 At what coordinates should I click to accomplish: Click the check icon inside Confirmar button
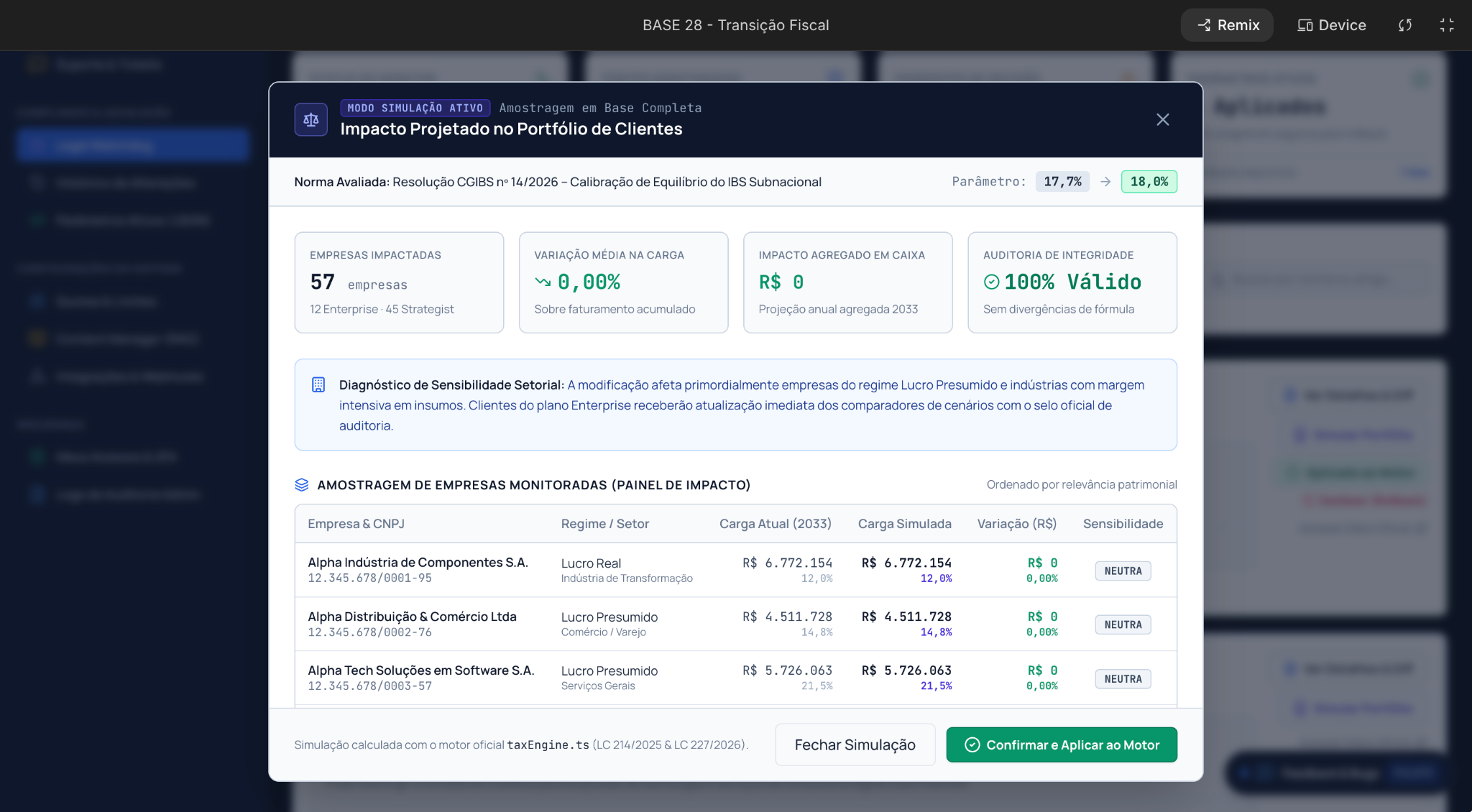(972, 744)
